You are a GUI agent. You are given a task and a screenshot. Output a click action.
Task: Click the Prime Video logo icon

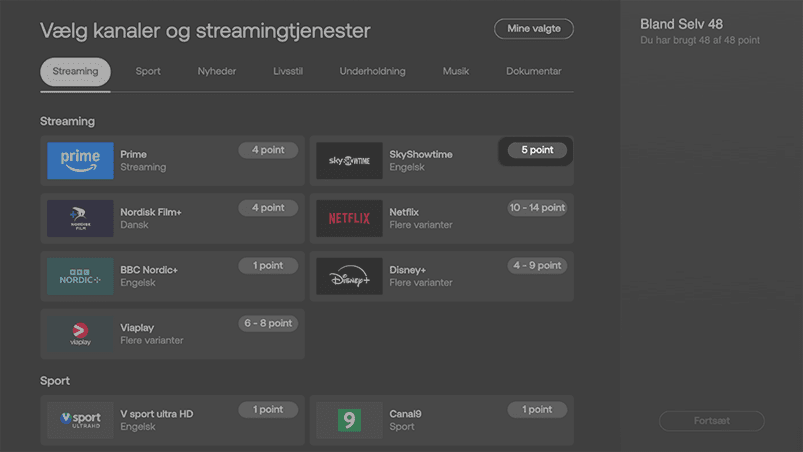80,160
